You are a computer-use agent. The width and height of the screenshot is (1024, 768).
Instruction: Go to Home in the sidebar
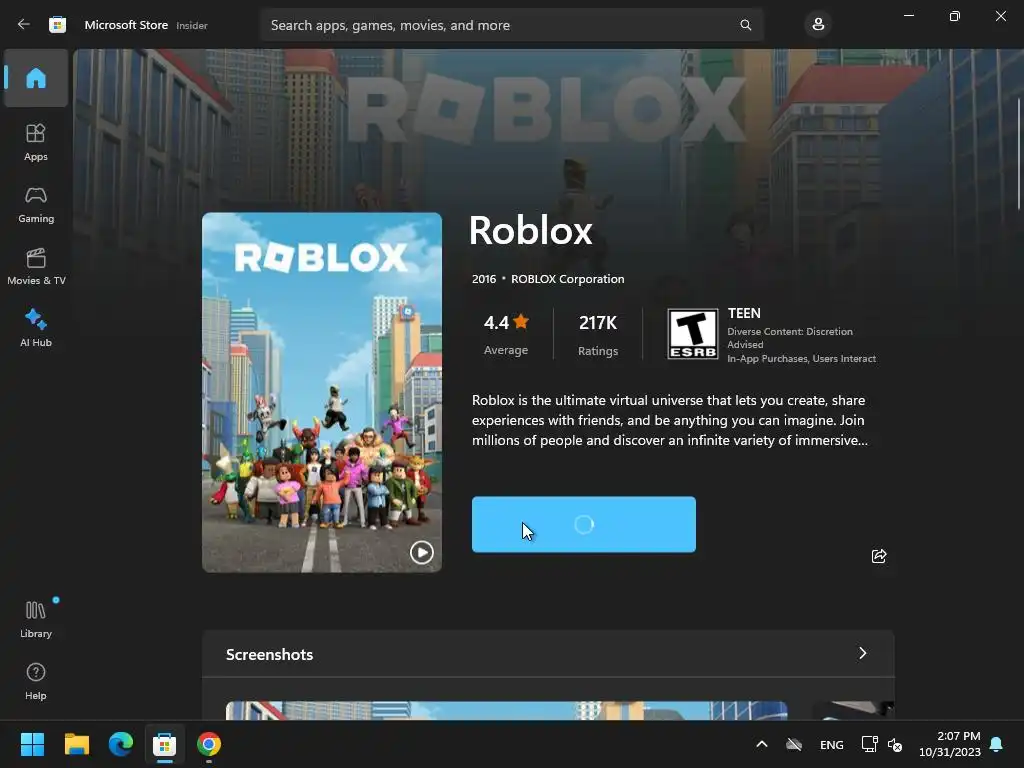[x=36, y=78]
